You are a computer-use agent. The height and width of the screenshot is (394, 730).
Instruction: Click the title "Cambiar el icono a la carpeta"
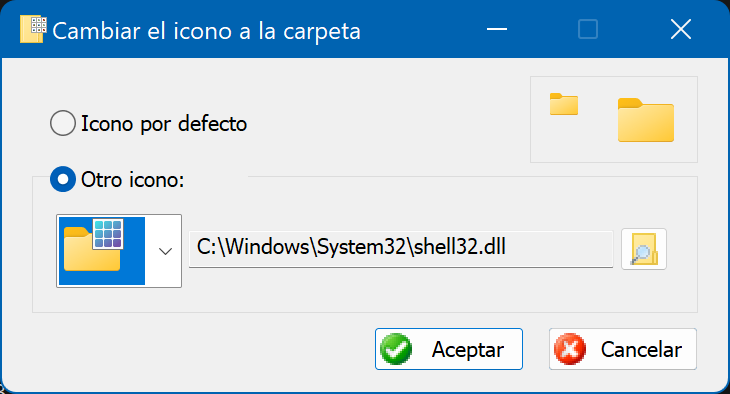pos(206,31)
